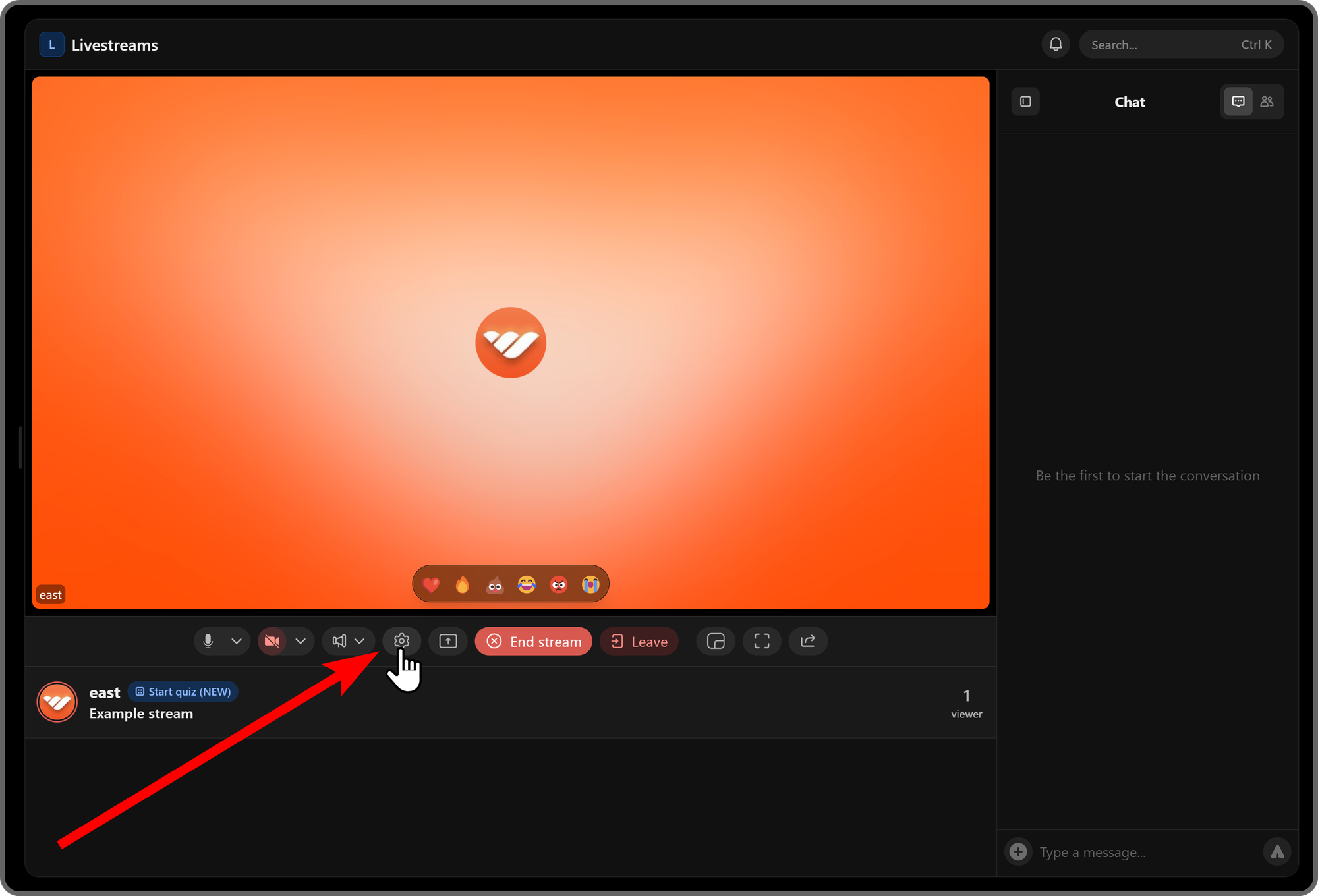Open stream settings gear icon
Image resolution: width=1318 pixels, height=896 pixels.
coord(401,641)
